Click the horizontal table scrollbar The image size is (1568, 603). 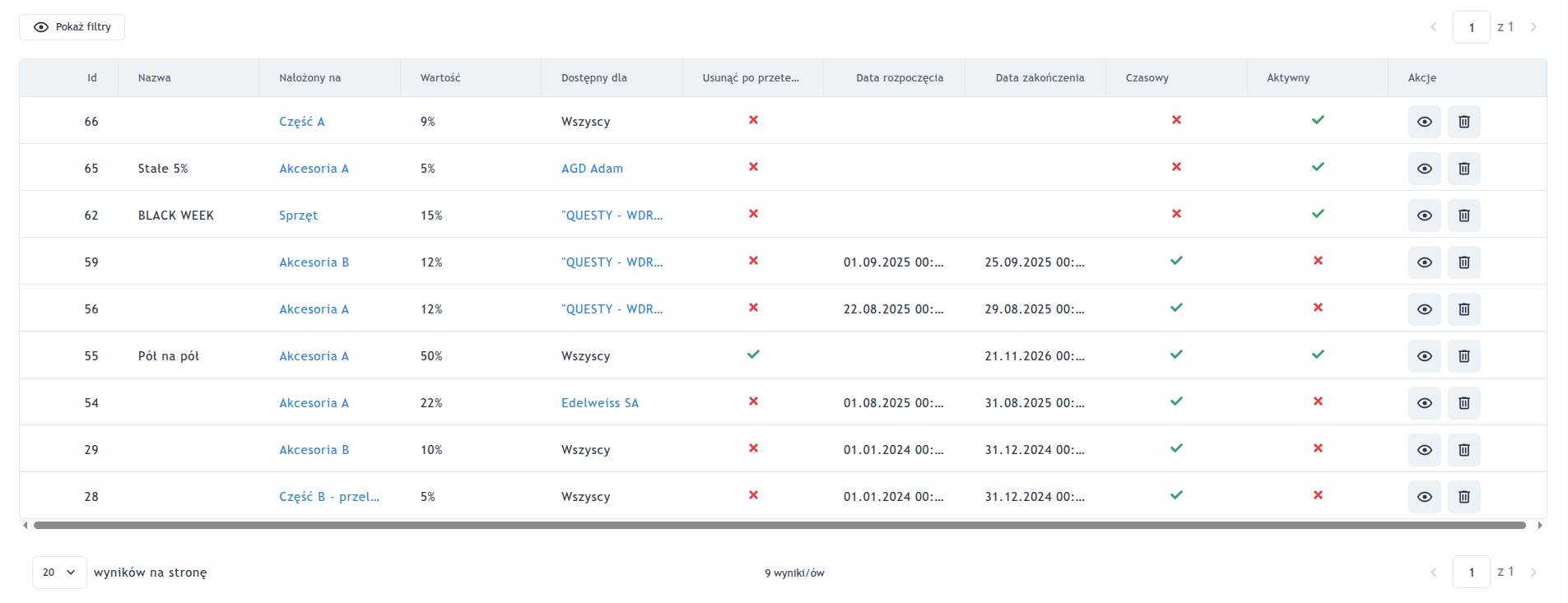779,525
